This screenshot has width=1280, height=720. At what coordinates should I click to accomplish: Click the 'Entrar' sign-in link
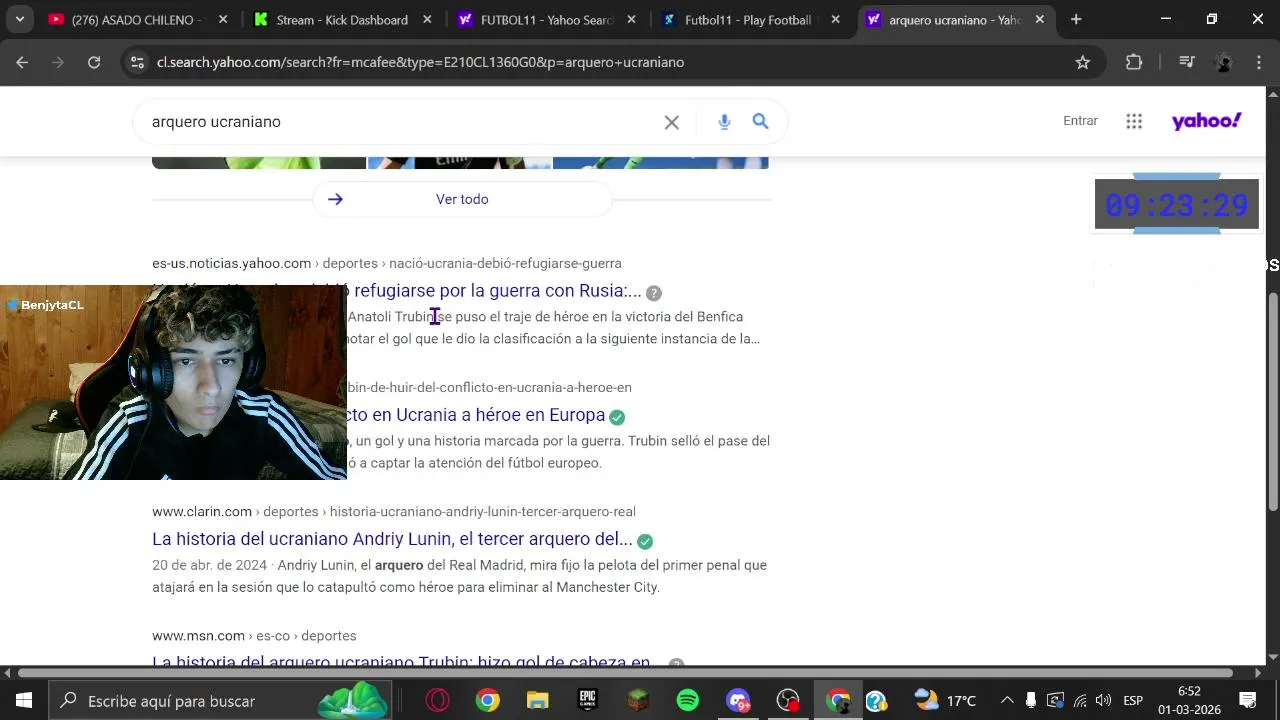tap(1080, 121)
